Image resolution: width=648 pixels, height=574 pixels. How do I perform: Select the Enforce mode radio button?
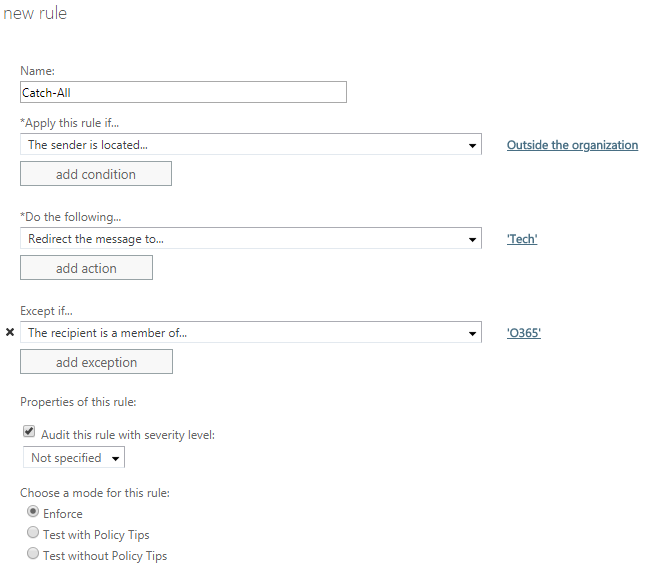coord(33,512)
